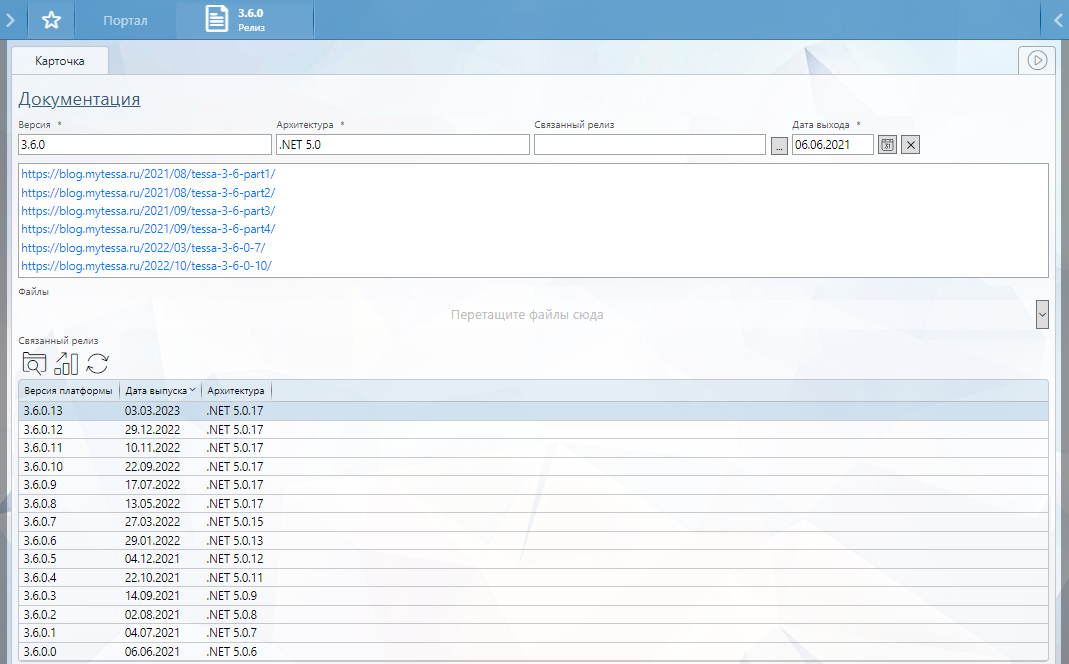The height and width of the screenshot is (664, 1069).
Task: Open the tessa-3-6-0-10 blog link
Action: (146, 266)
